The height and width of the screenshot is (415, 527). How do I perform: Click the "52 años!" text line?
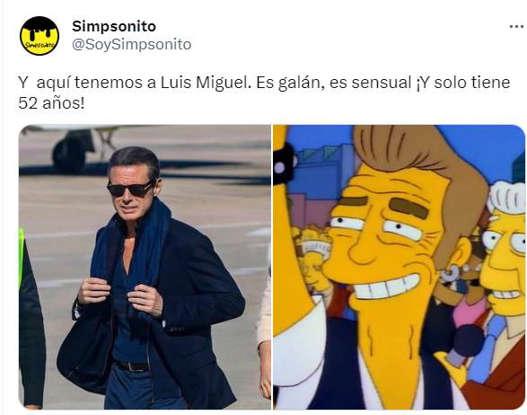click(51, 103)
